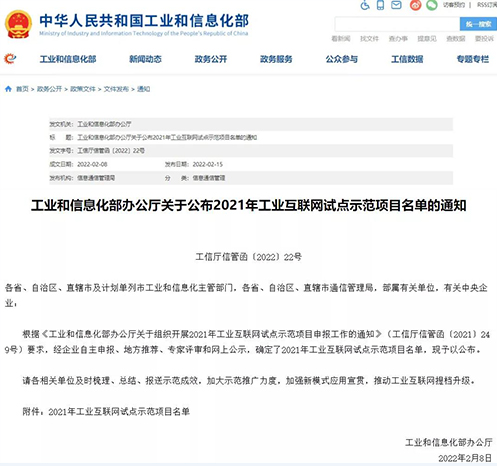Click the 文件发布 breadcrumb link
Screen dimensions: 497x466
tap(116, 89)
